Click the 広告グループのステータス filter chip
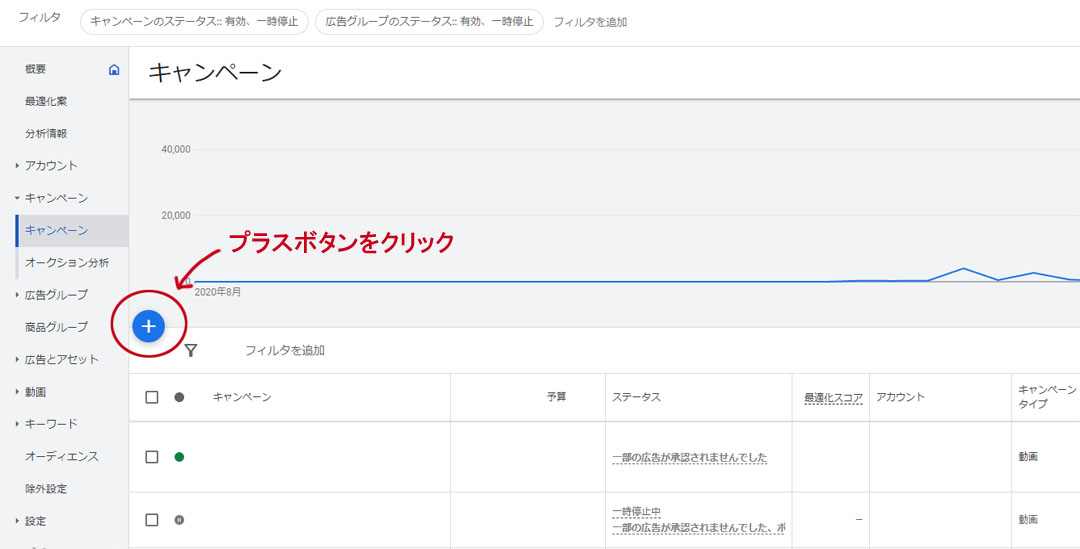This screenshot has width=1080, height=549. 429,21
